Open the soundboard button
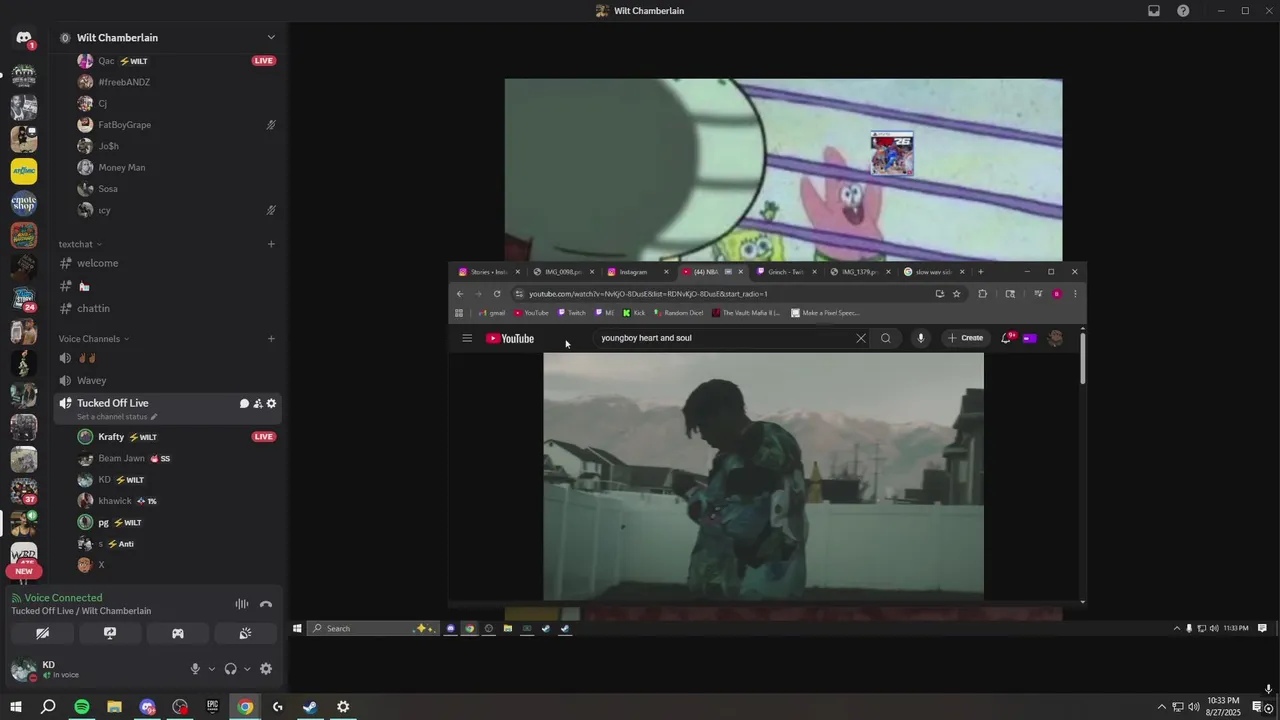This screenshot has width=1280, height=720. [x=246, y=634]
